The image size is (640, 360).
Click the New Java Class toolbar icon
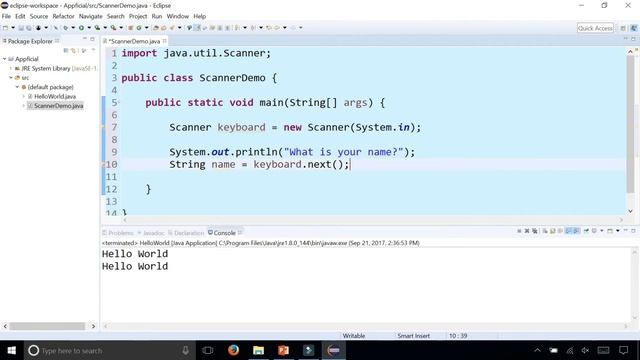click(x=139, y=28)
